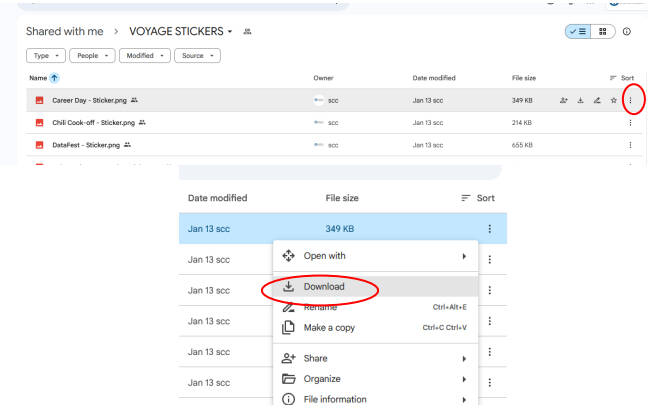Viewport: 652px width, 408px height.
Task: Open the Share submenu in context menu
Action: pyautogui.click(x=315, y=358)
